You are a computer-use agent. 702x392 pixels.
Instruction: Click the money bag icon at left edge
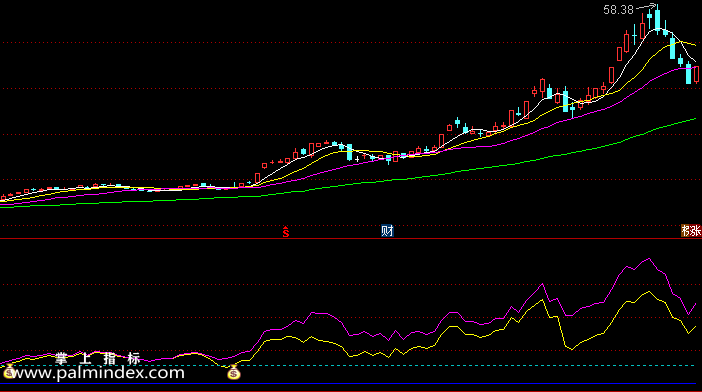pyautogui.click(x=9, y=372)
